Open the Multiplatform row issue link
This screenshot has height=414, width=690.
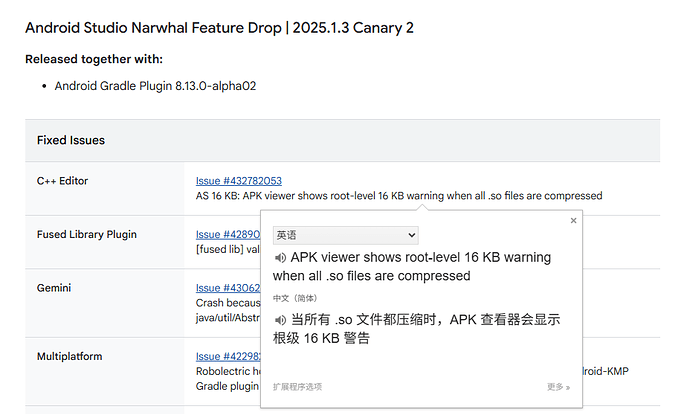227,356
